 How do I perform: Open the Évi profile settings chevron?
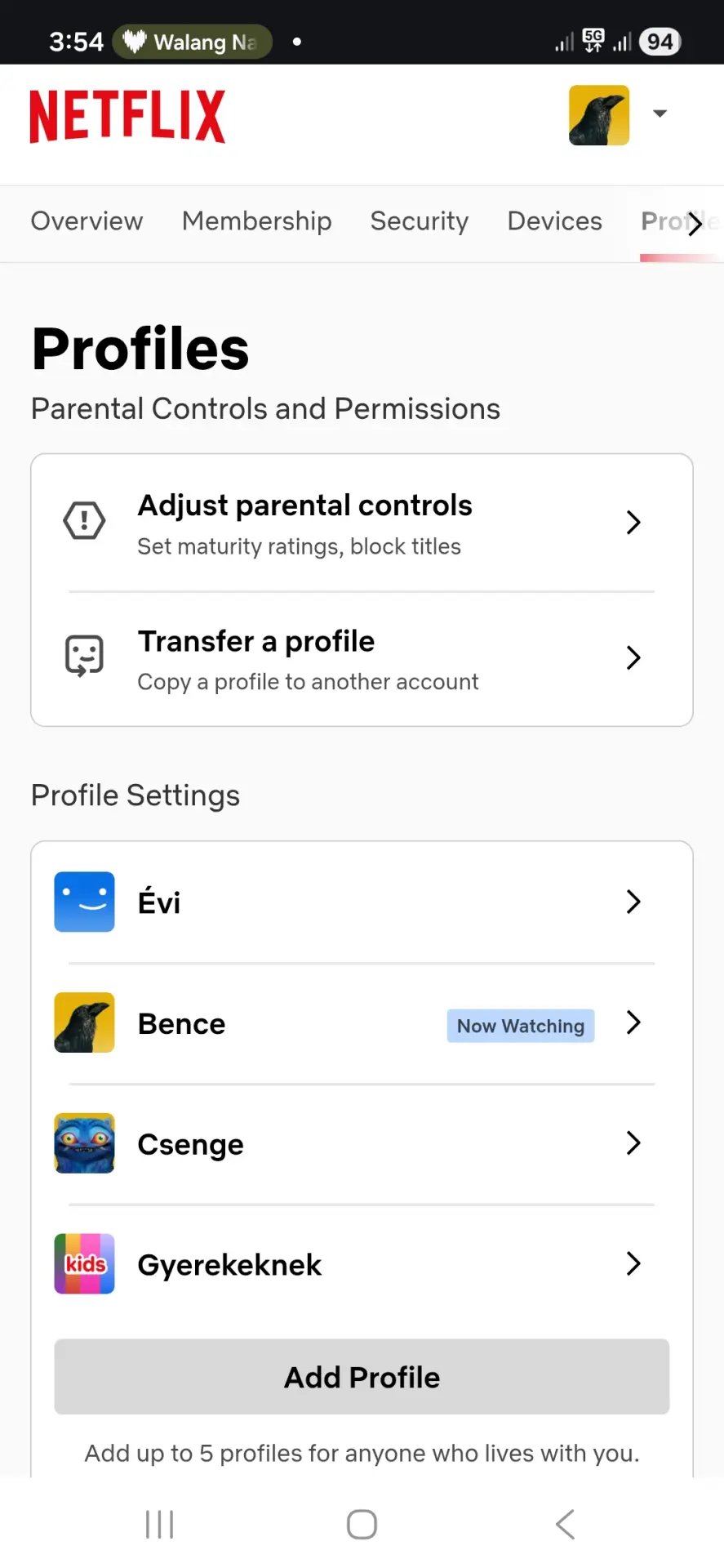[x=633, y=902]
